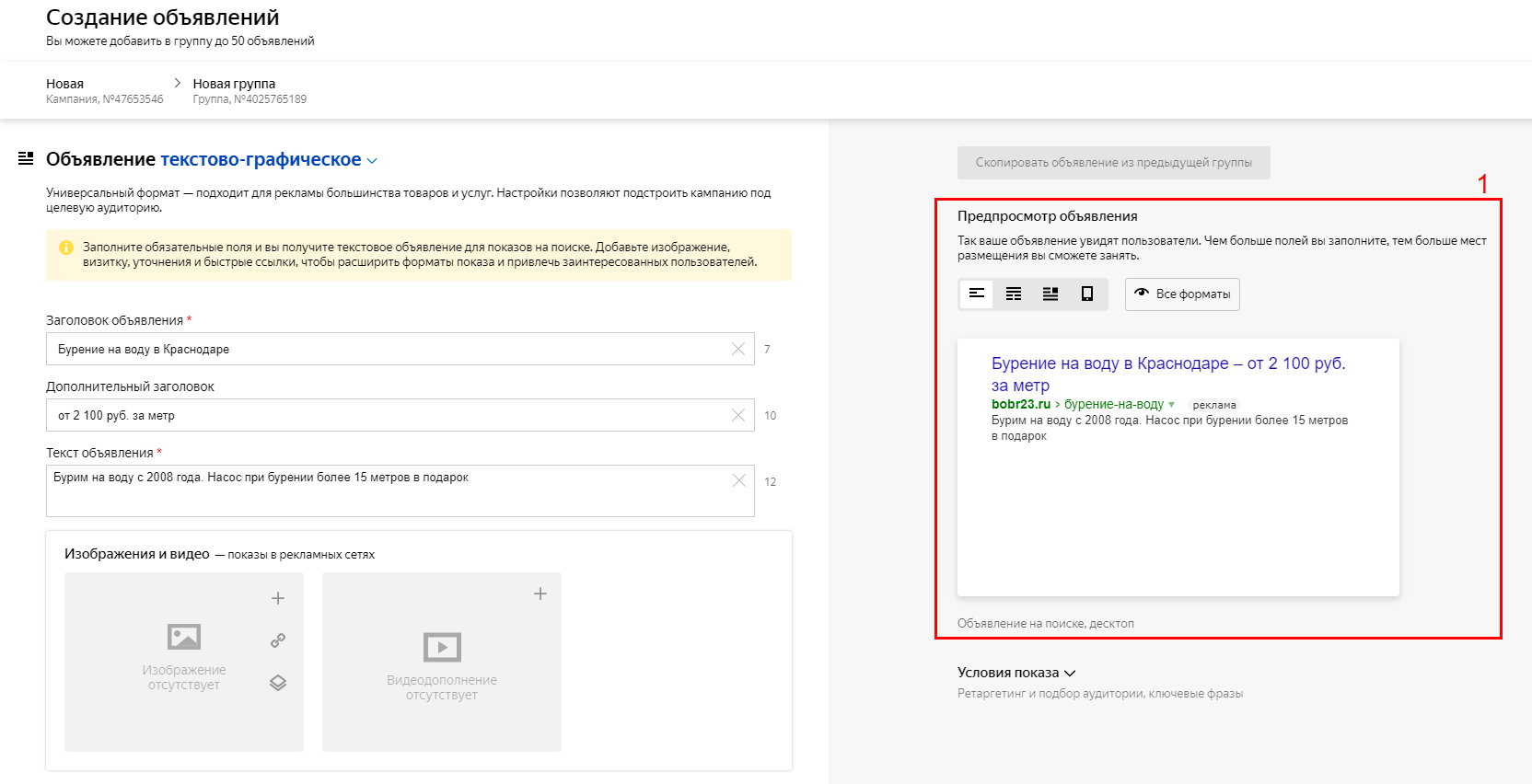Click headline character counter 7
The height and width of the screenshot is (784, 1532).
tap(767, 350)
